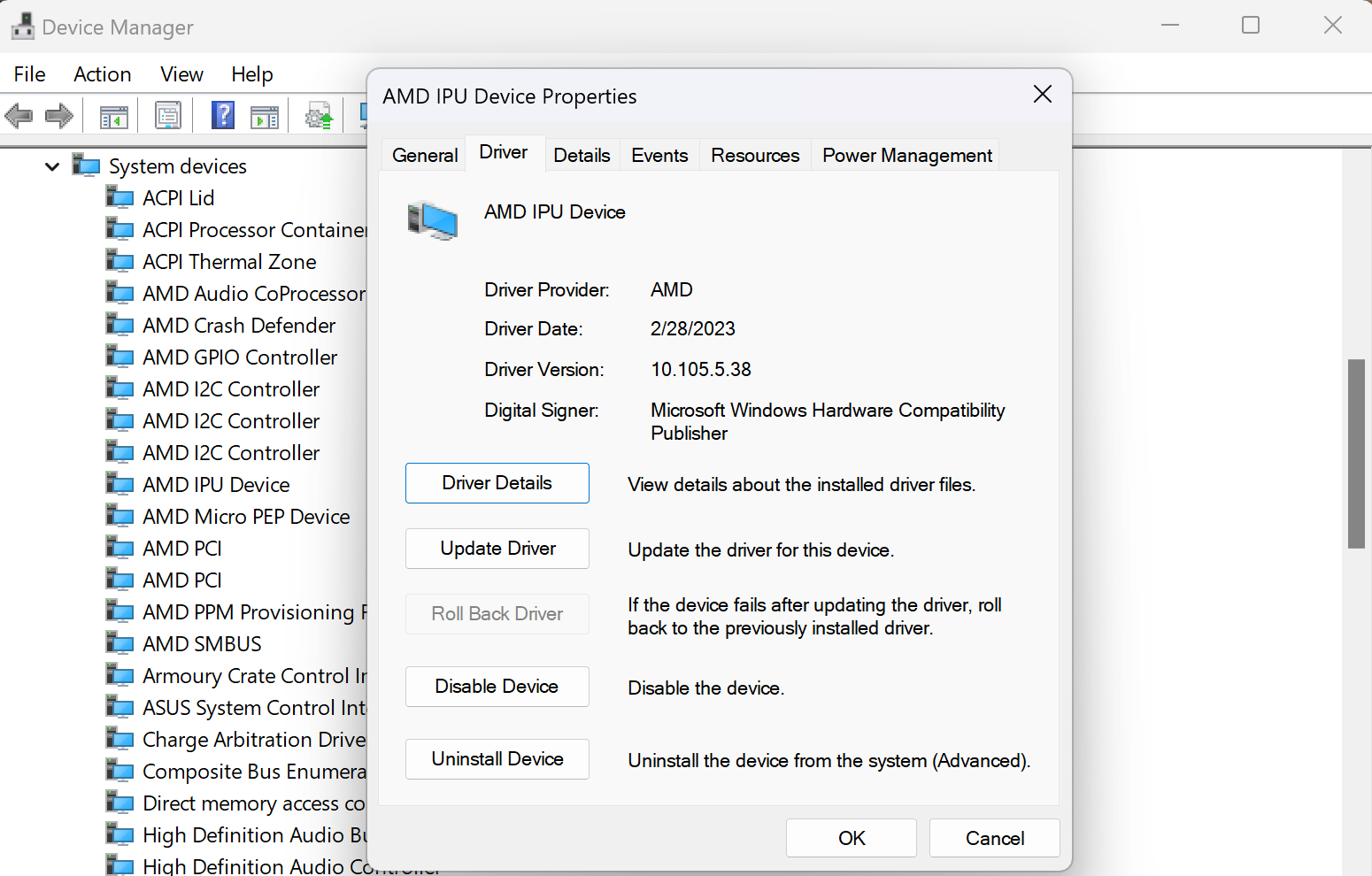Image resolution: width=1372 pixels, height=876 pixels.
Task: Click the icon beside AMD SMBUS
Action: coord(119,642)
